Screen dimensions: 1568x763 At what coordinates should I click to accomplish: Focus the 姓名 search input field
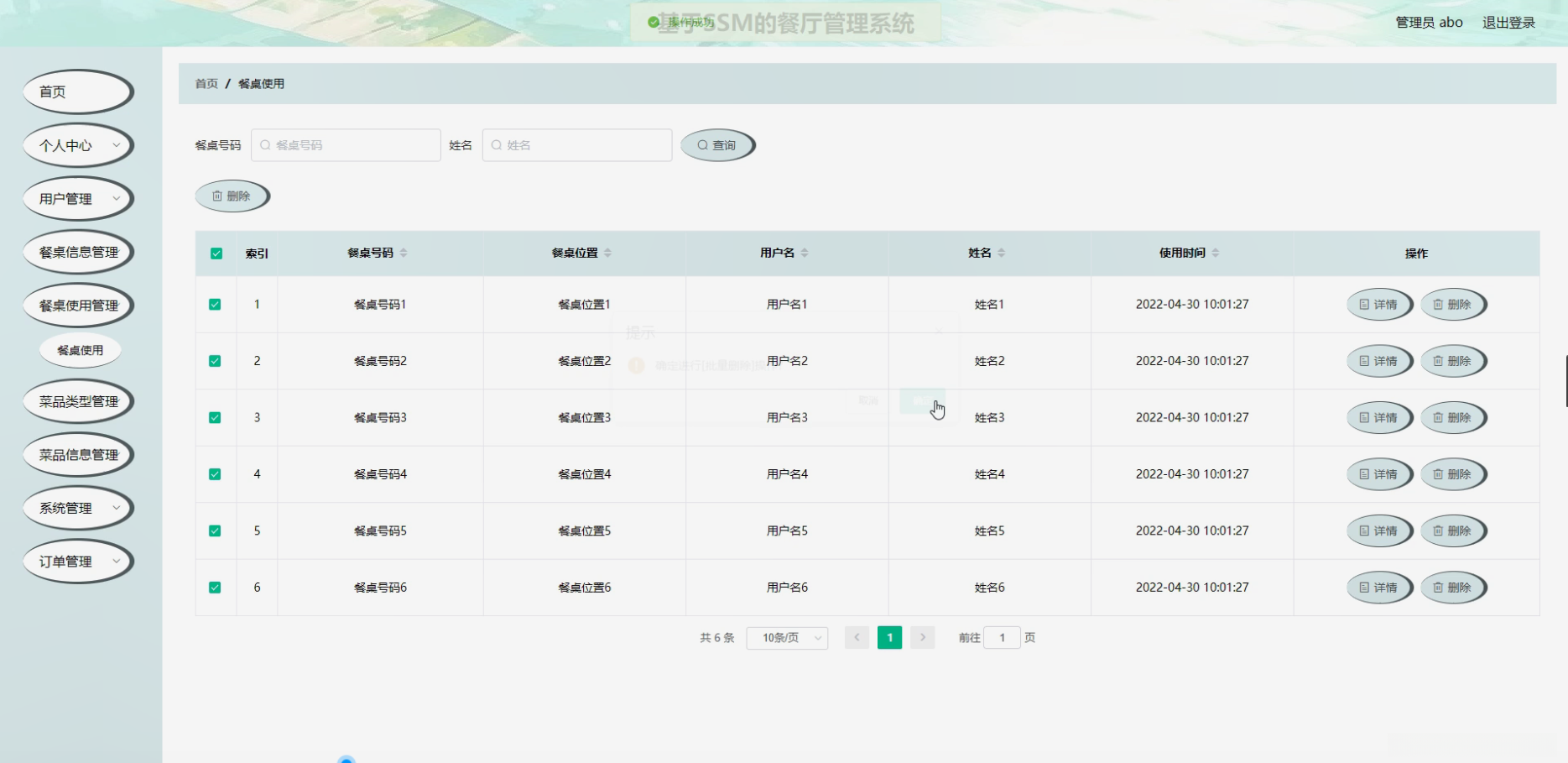577,145
